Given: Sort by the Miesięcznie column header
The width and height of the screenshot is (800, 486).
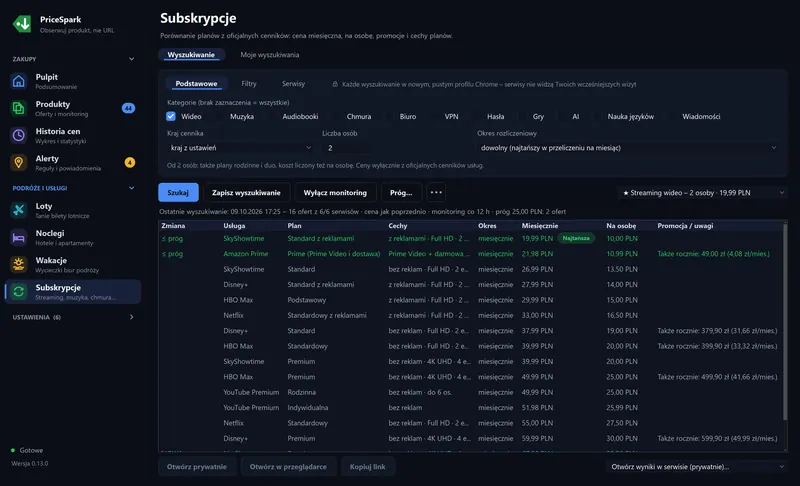Looking at the screenshot, I should point(540,225).
